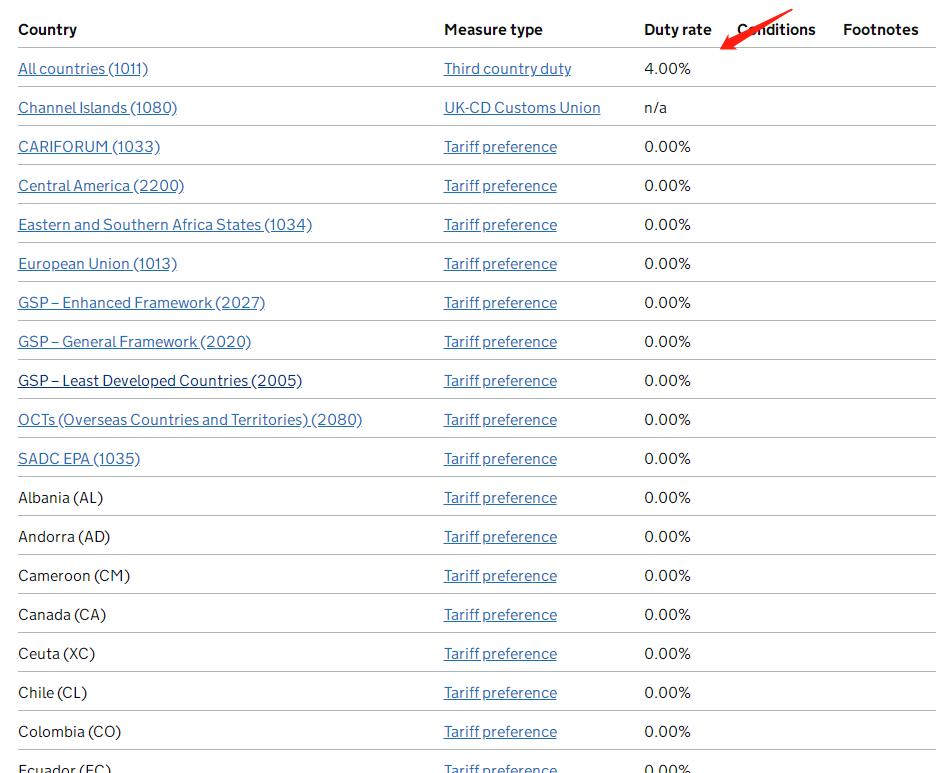Image resolution: width=951 pixels, height=773 pixels.
Task: Click the Country column header
Action: pos(47,30)
